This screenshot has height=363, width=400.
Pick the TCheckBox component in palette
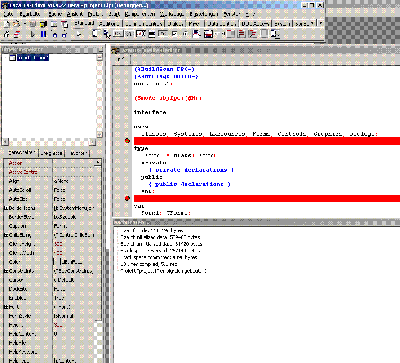coord(174,33)
